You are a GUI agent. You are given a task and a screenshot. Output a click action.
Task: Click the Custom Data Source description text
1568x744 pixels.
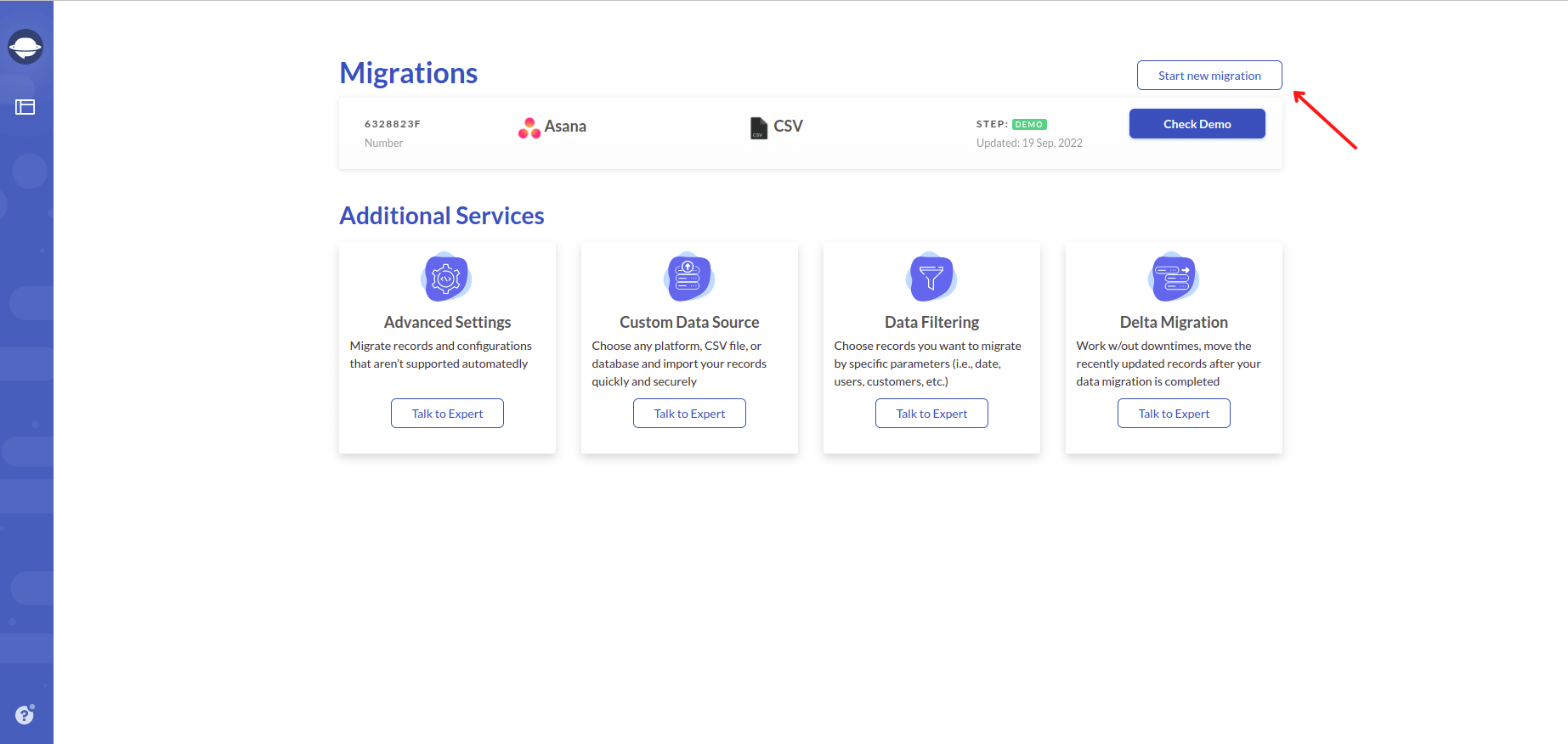pos(679,364)
